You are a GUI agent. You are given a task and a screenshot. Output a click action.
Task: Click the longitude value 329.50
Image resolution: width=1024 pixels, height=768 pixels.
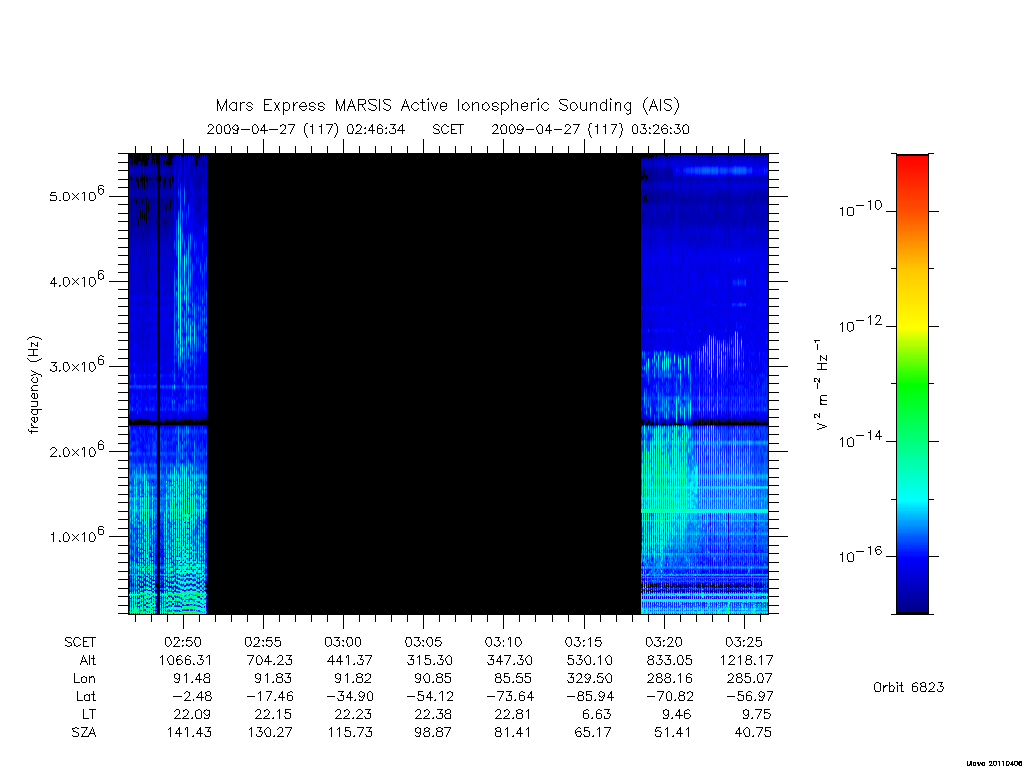pyautogui.click(x=590, y=679)
